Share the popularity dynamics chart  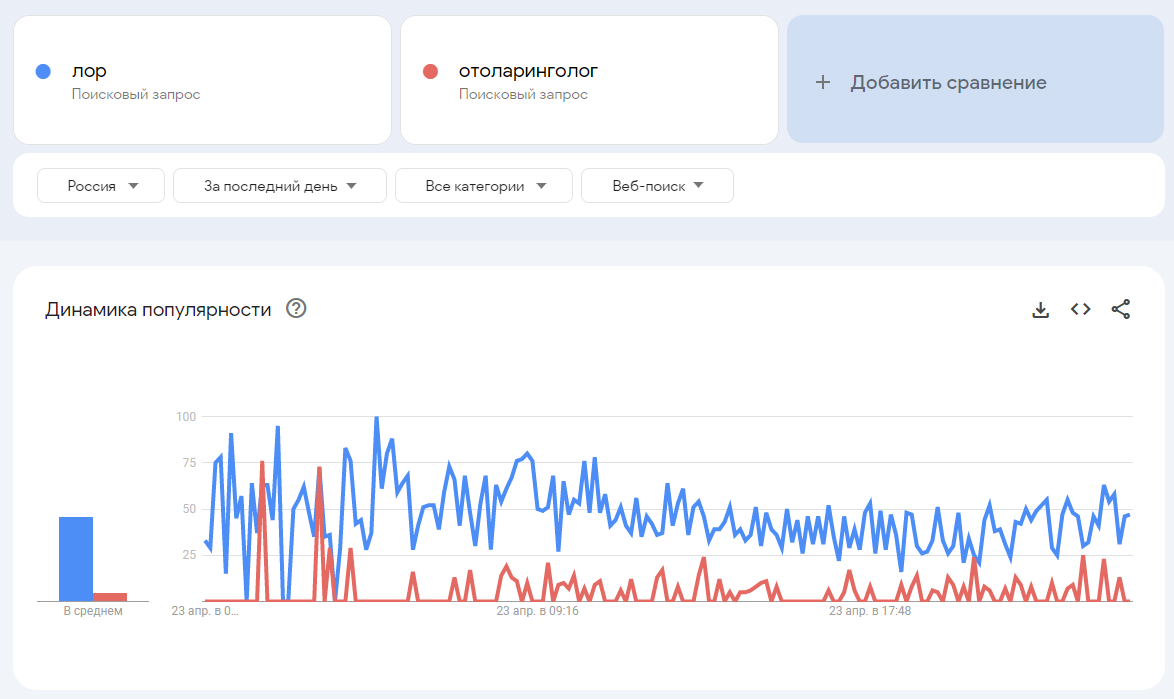click(1120, 309)
